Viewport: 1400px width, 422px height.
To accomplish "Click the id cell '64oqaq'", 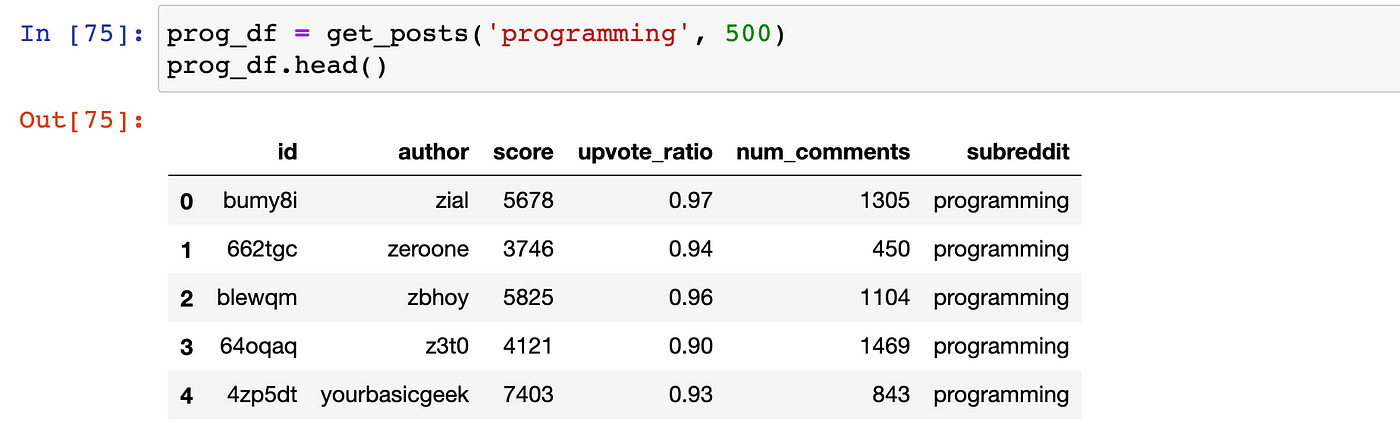I will (258, 347).
